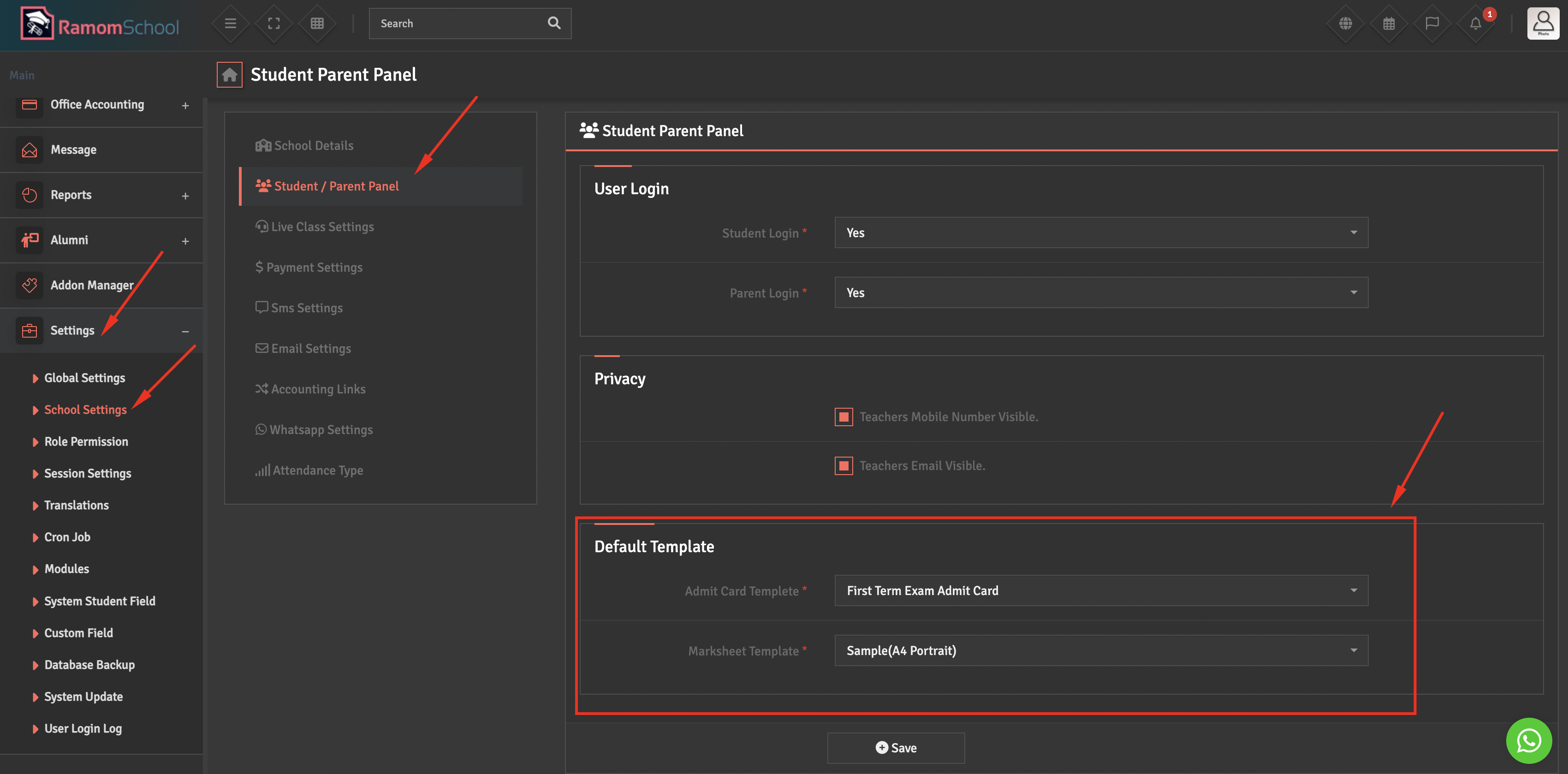Open the calendar icon in header

pyautogui.click(x=1389, y=23)
